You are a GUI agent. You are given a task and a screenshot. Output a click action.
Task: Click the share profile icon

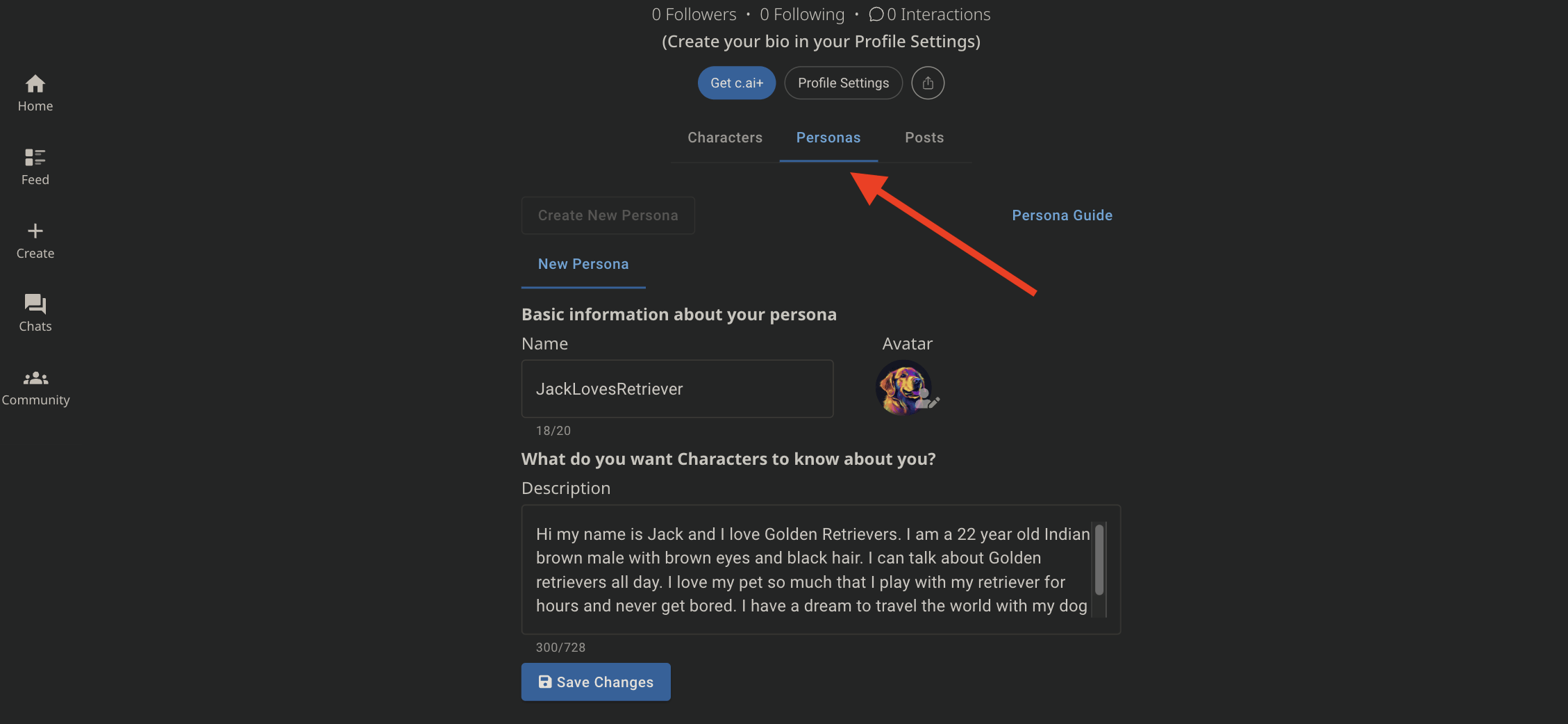pos(928,83)
